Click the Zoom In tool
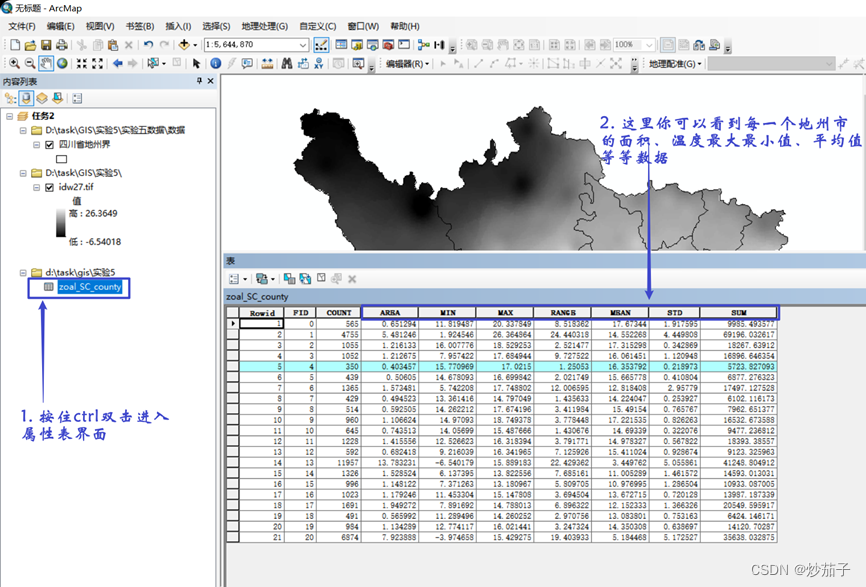866x587 pixels. (x=13, y=64)
